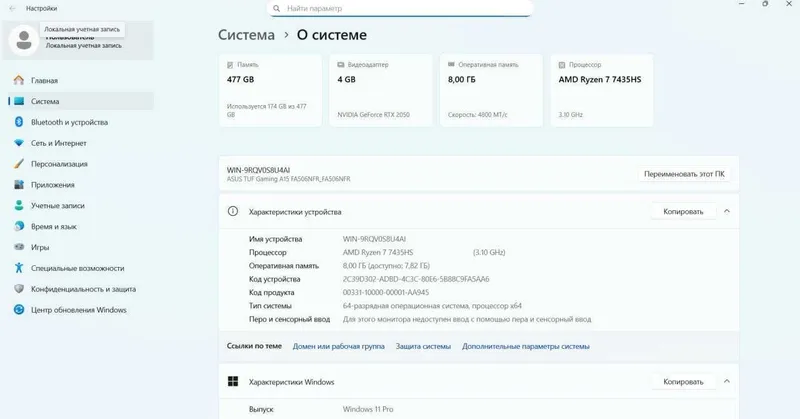The image size is (800, 419).
Task: Open Дополнительные параметры системы link
Action: (x=526, y=346)
